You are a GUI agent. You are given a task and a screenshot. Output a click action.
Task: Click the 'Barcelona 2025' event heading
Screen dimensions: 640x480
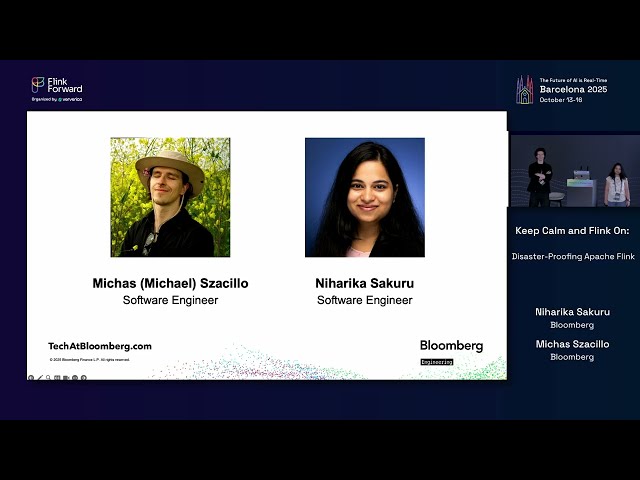click(x=573, y=89)
